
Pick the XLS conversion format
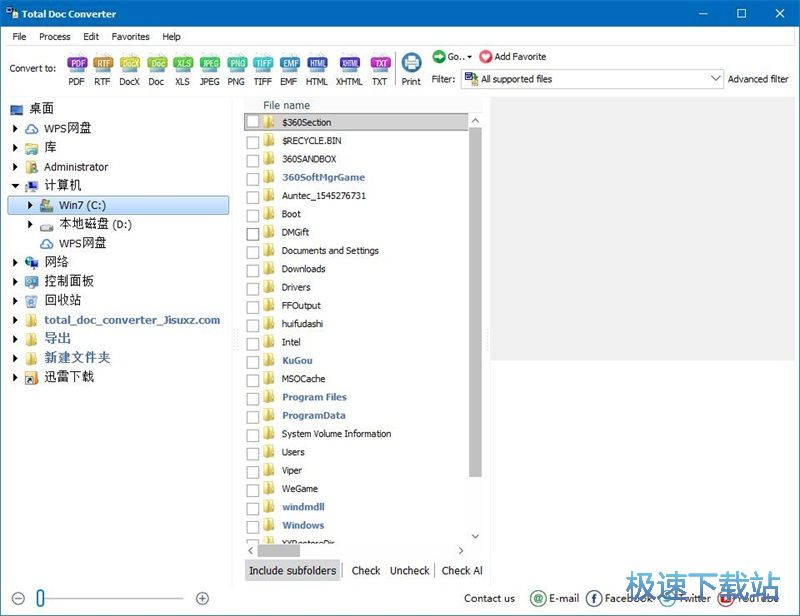pos(183,63)
